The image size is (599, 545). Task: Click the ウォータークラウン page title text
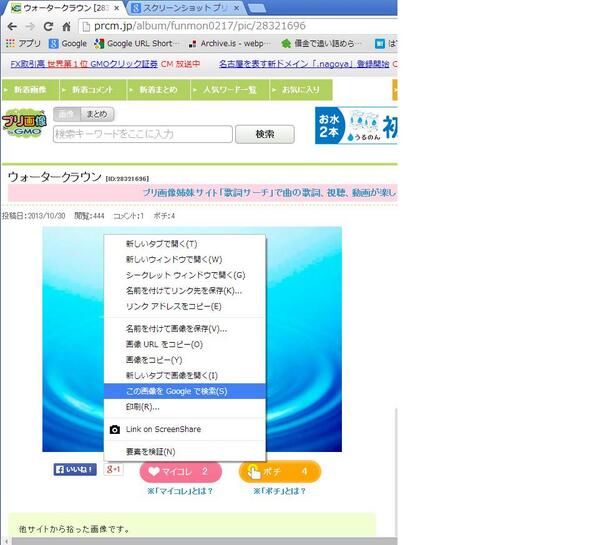(x=55, y=177)
